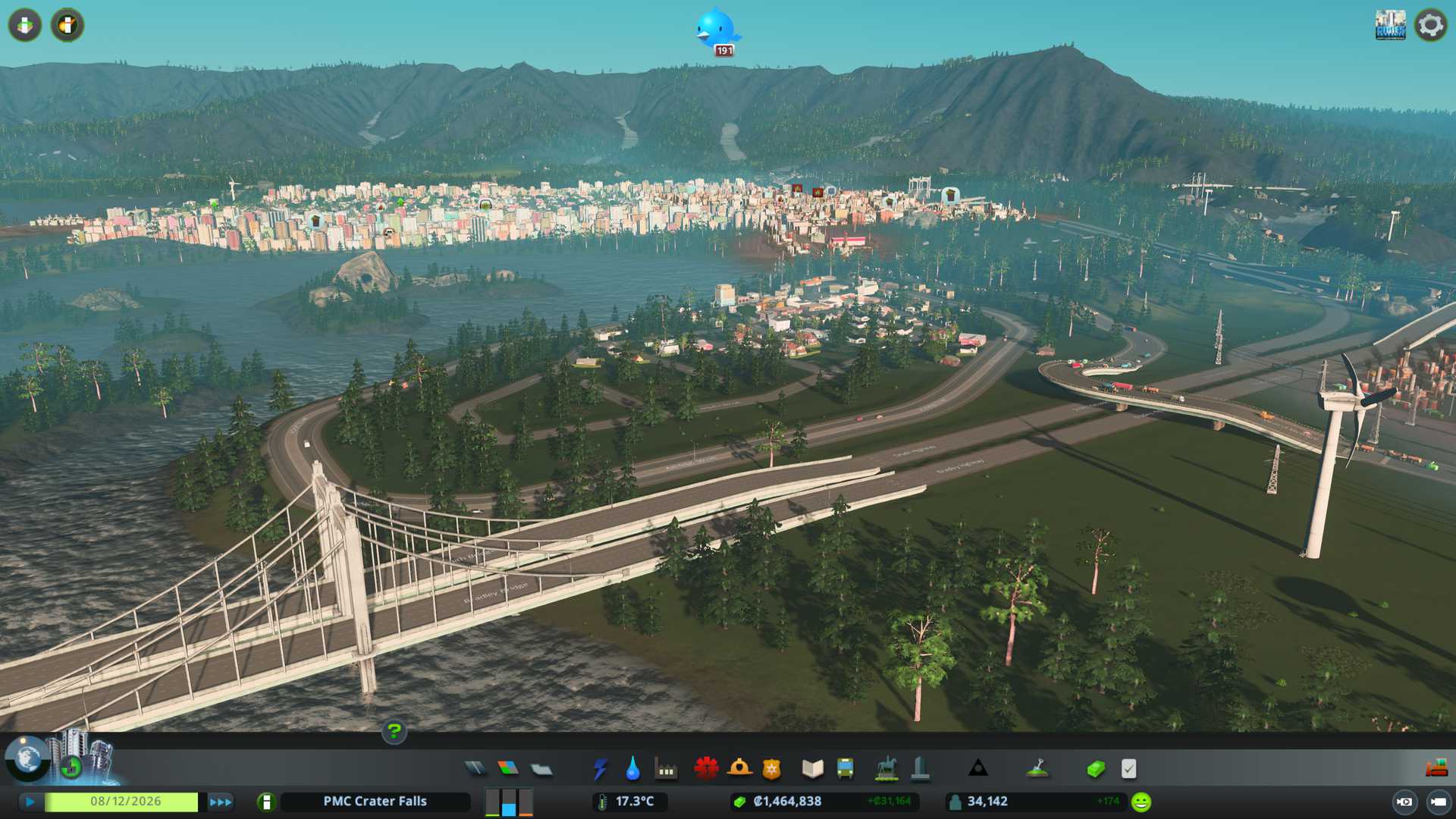
Task: Open the Parks and Plazas menu
Action: (x=886, y=769)
